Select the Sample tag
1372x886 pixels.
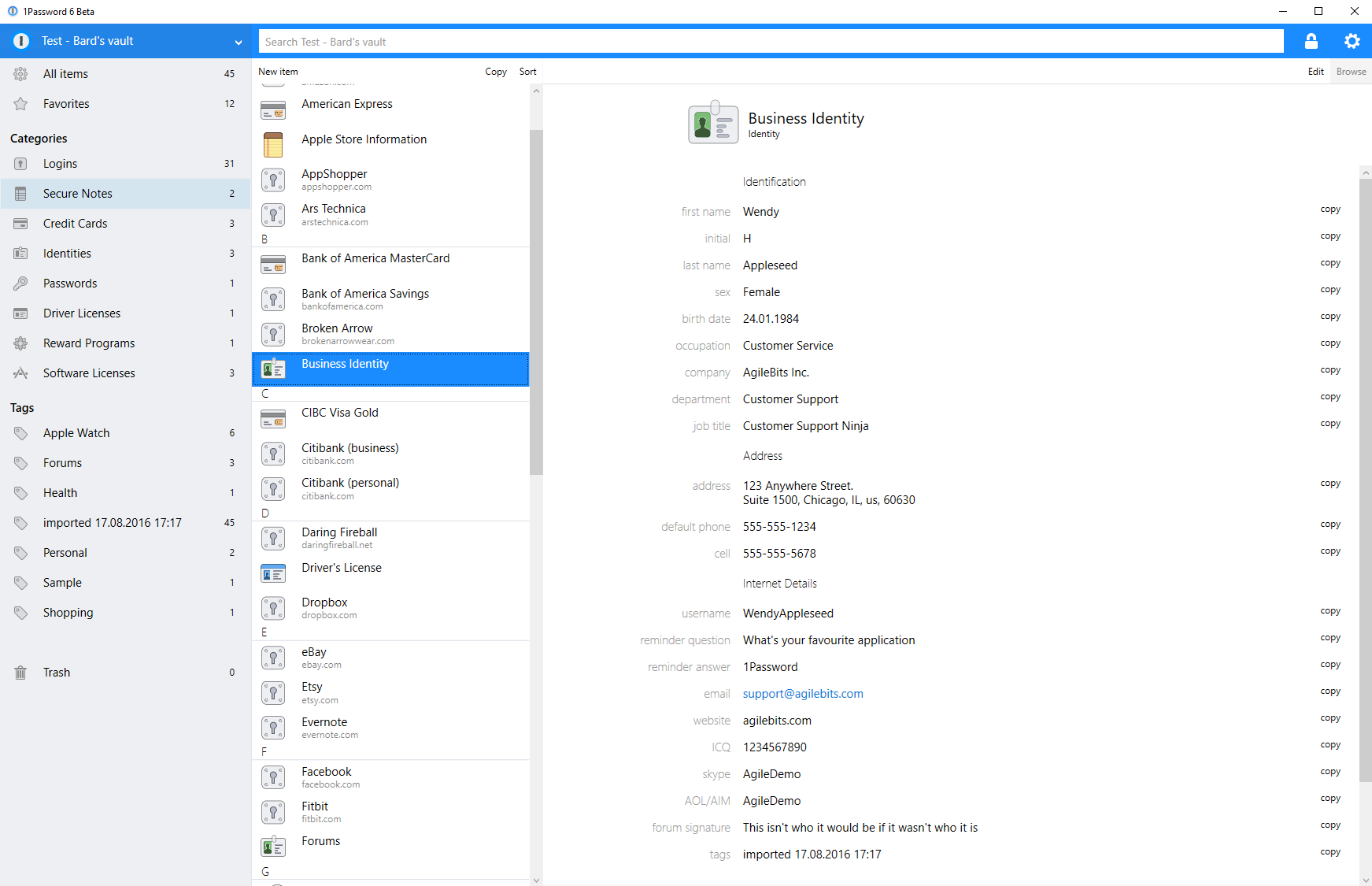click(126, 583)
